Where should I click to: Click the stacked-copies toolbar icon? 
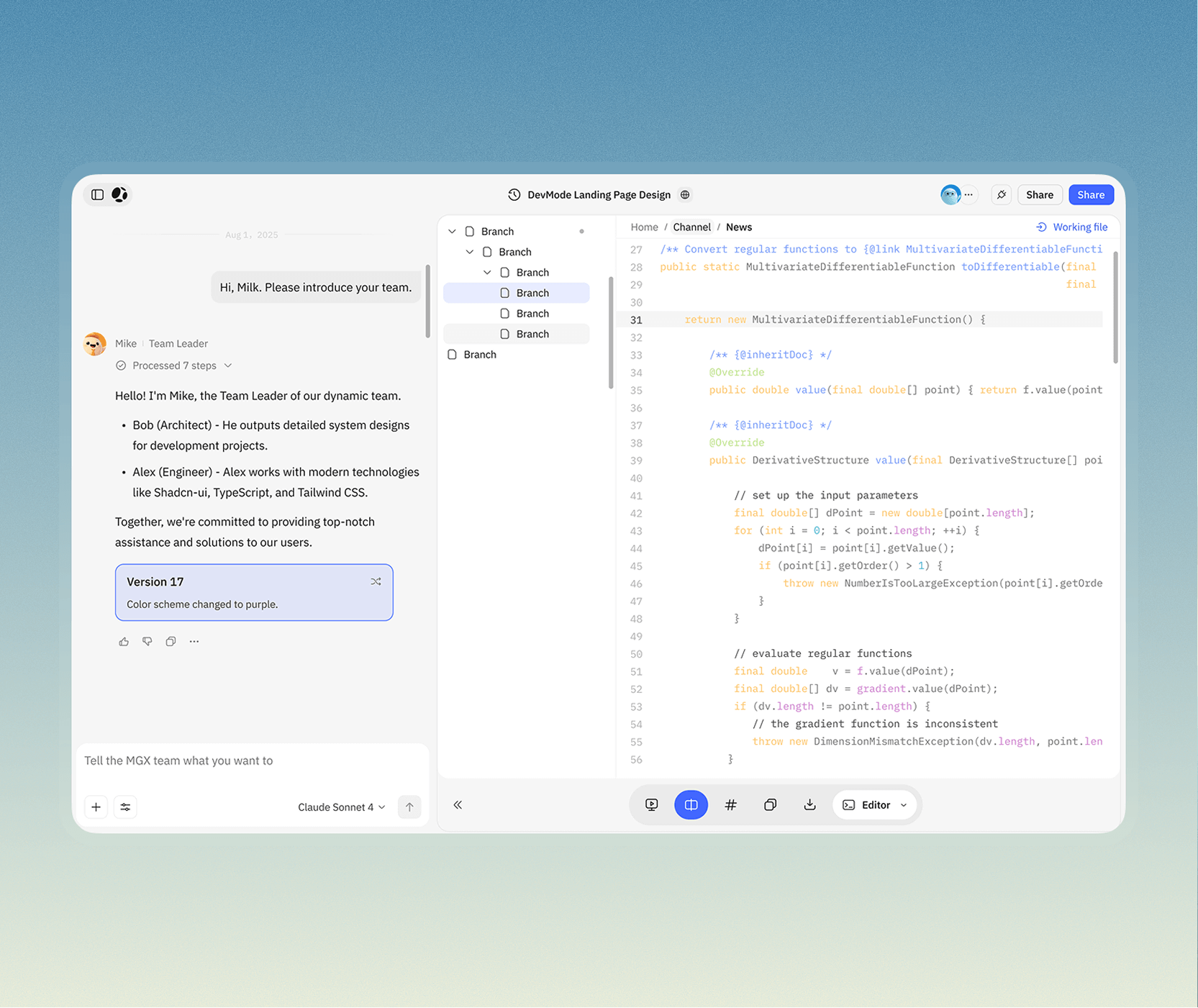770,805
